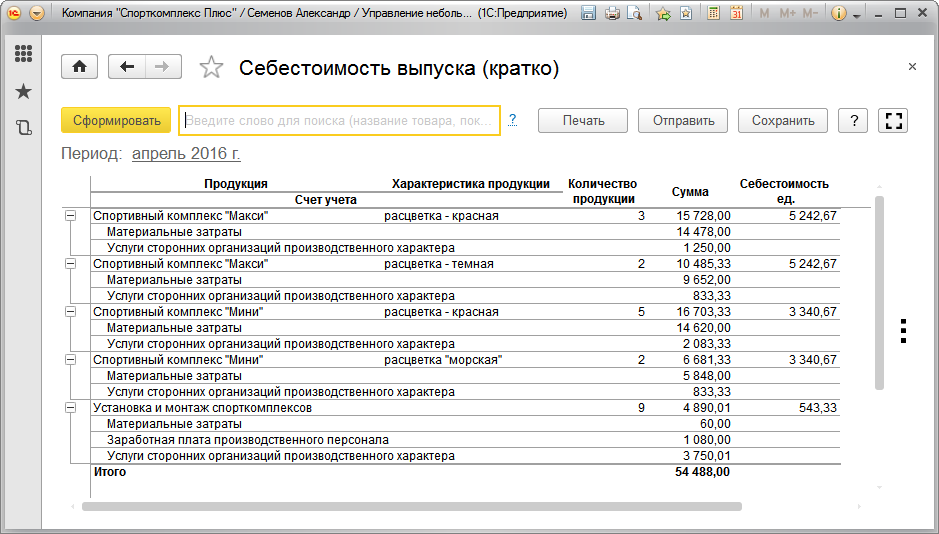
Task: Open the calculator icon in title bar
Action: point(713,14)
